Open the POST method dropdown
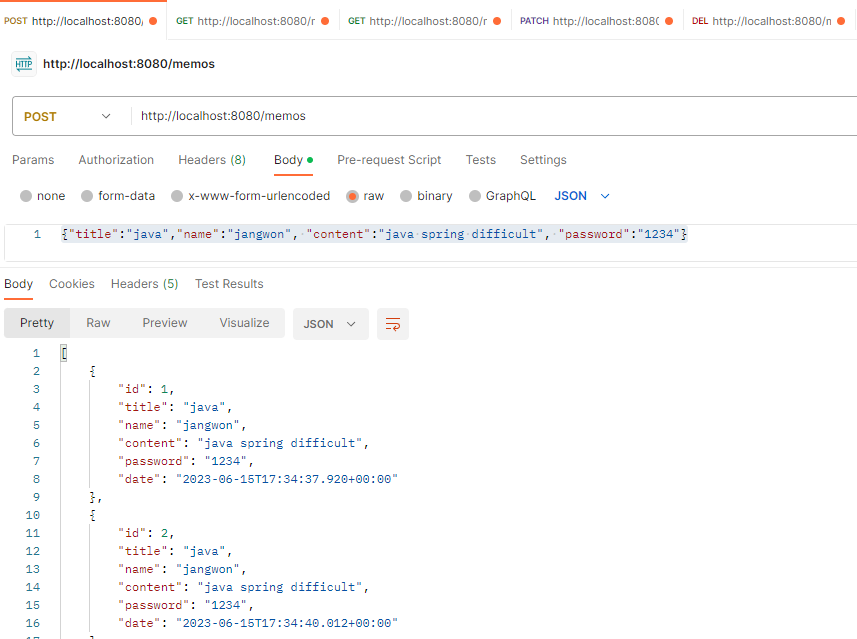The height and width of the screenshot is (639, 857). (x=67, y=116)
